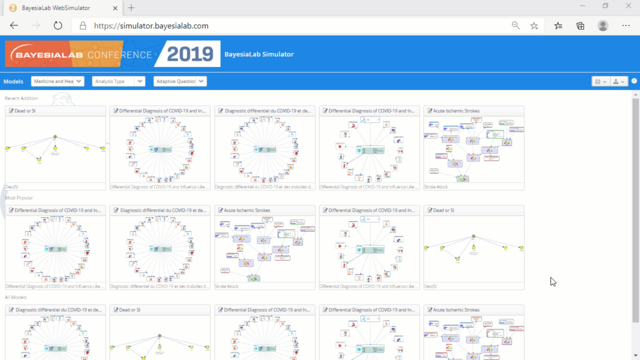Screen dimensions: 640x360
Task: Click the scrollbar down arrow
Action: click(636, 356)
